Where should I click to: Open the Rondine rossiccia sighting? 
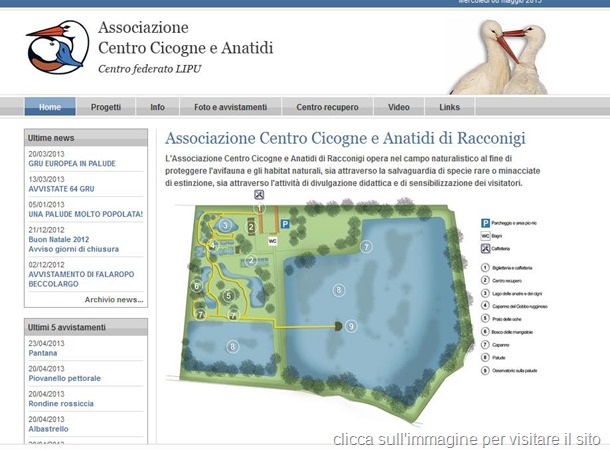tap(61, 404)
